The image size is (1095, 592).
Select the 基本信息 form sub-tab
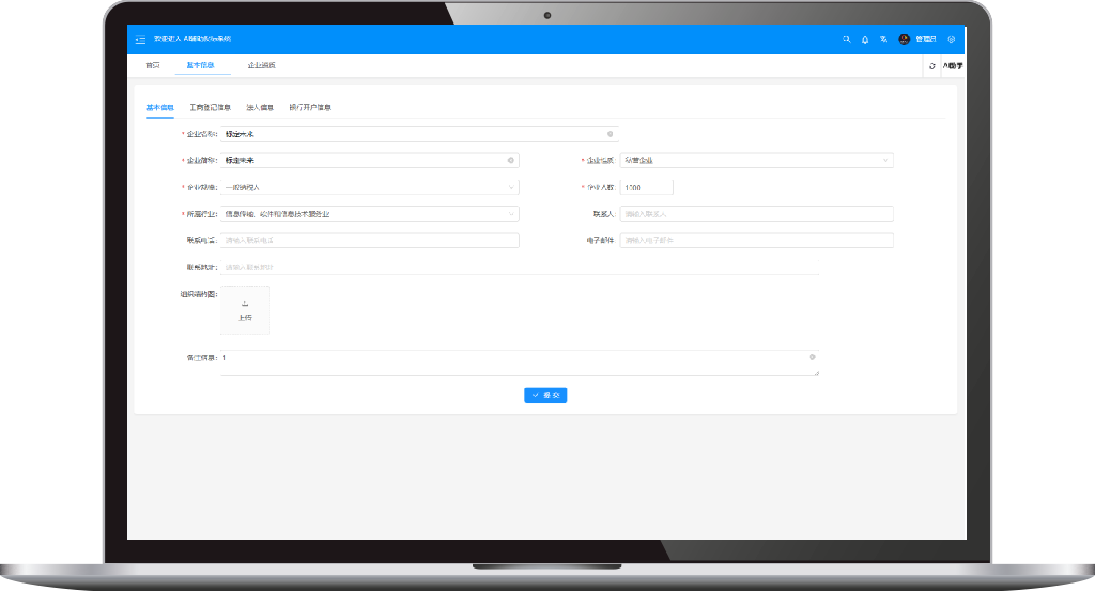[160, 108]
